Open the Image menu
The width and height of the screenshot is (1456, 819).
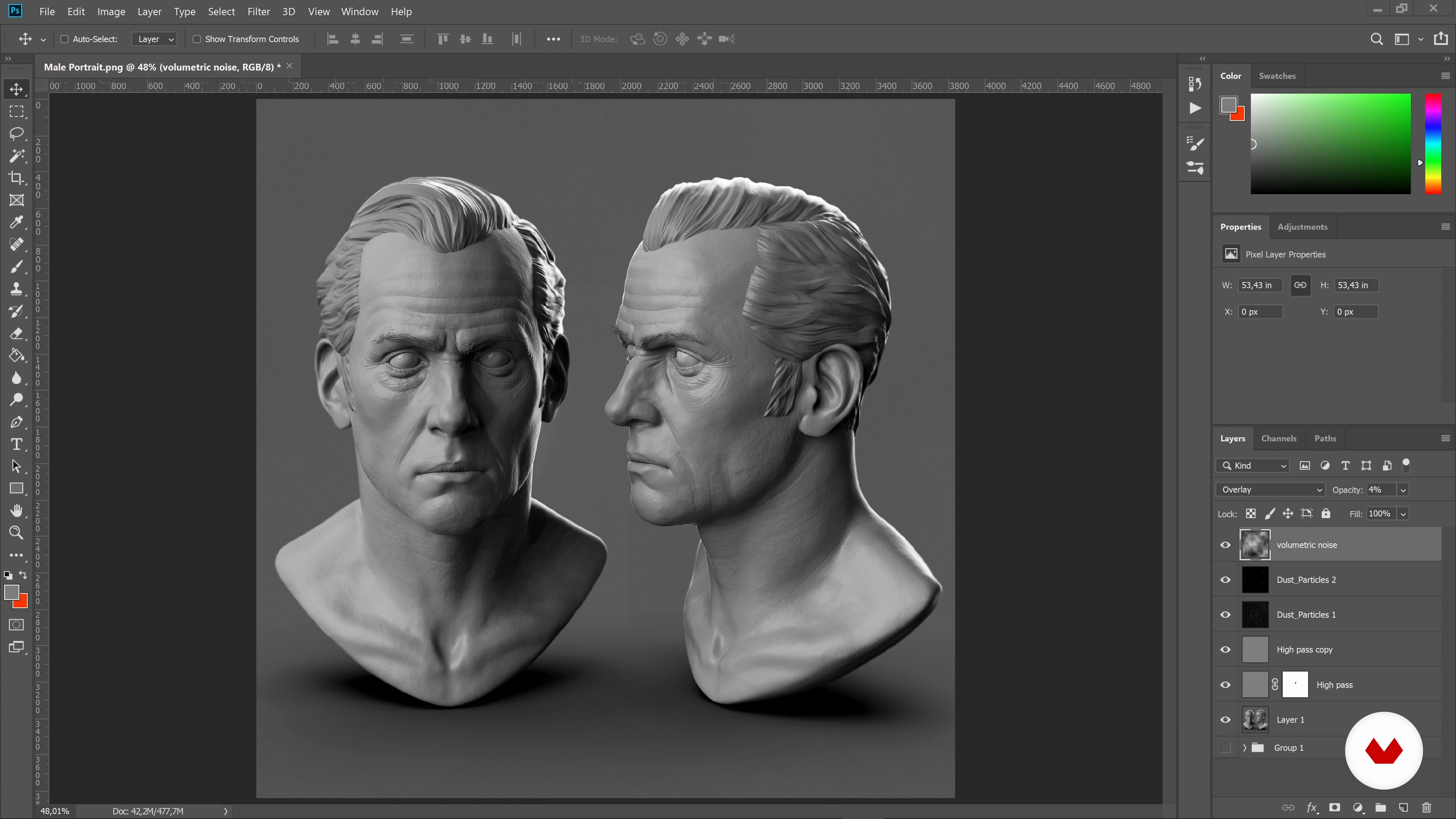click(111, 11)
